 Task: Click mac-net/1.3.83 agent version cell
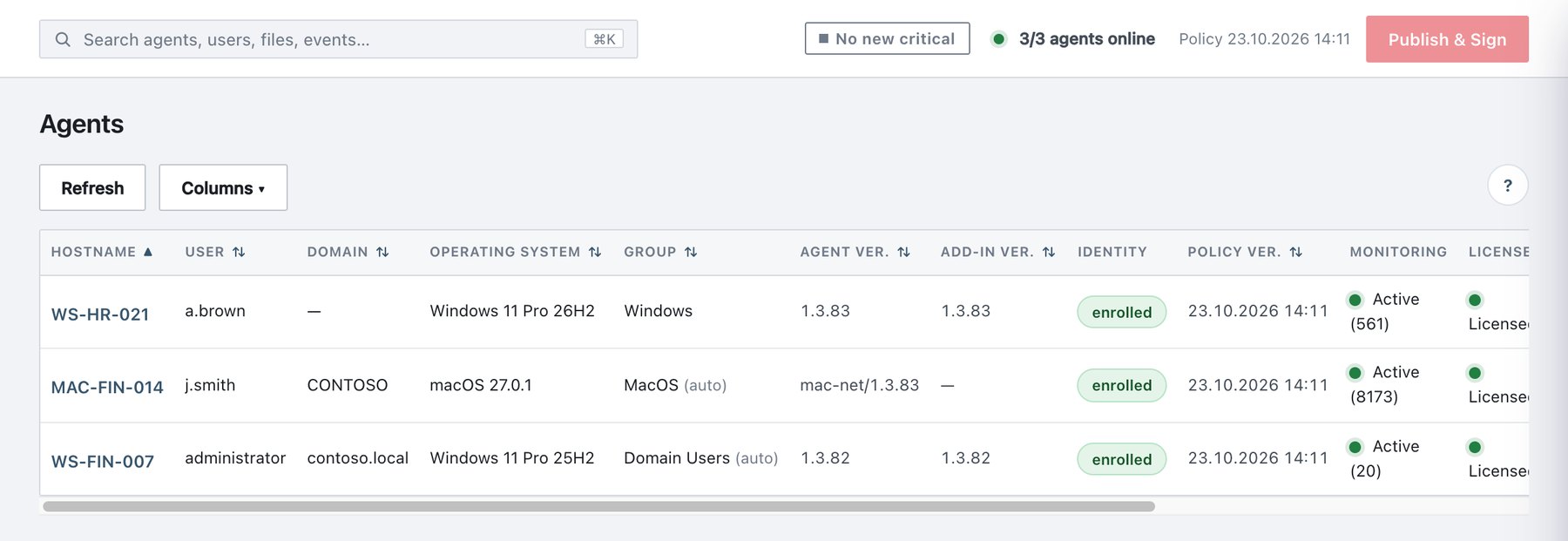click(x=860, y=385)
